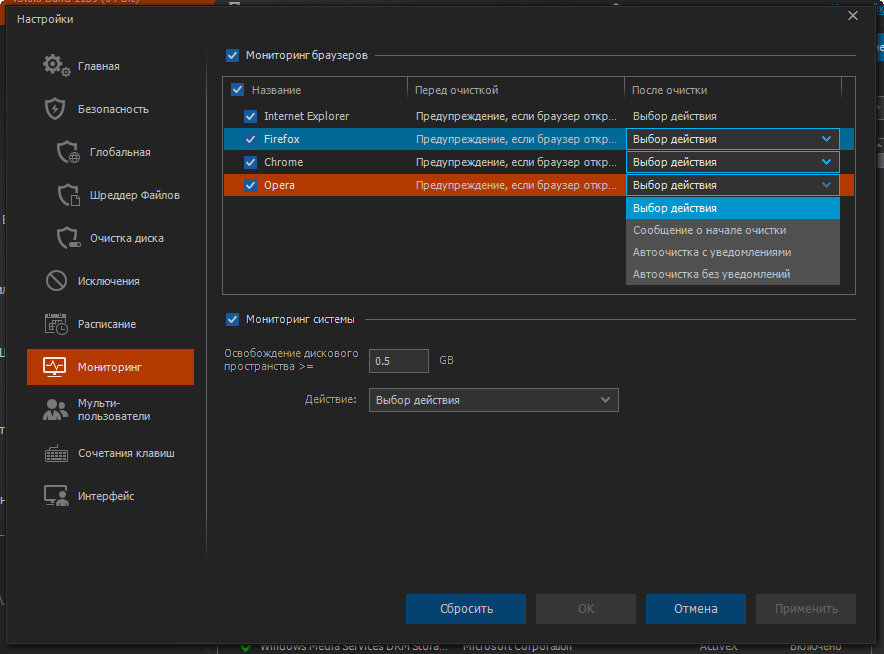Click the keyboard icon for Сочетания клавиш
The height and width of the screenshot is (654, 884).
pyautogui.click(x=56, y=453)
